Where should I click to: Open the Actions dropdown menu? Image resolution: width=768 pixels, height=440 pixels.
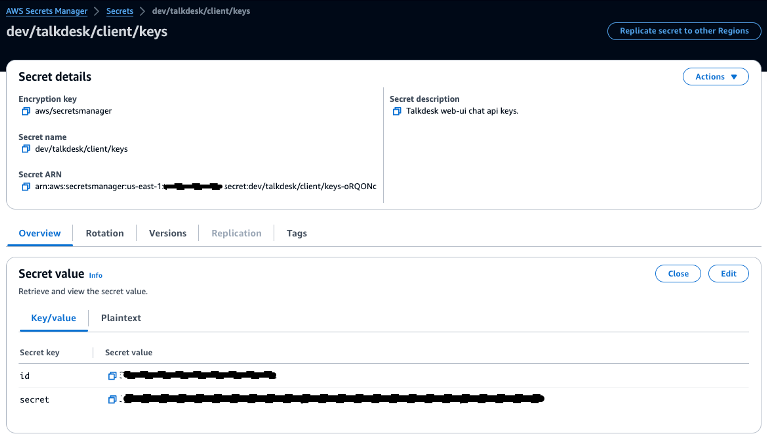[716, 77]
